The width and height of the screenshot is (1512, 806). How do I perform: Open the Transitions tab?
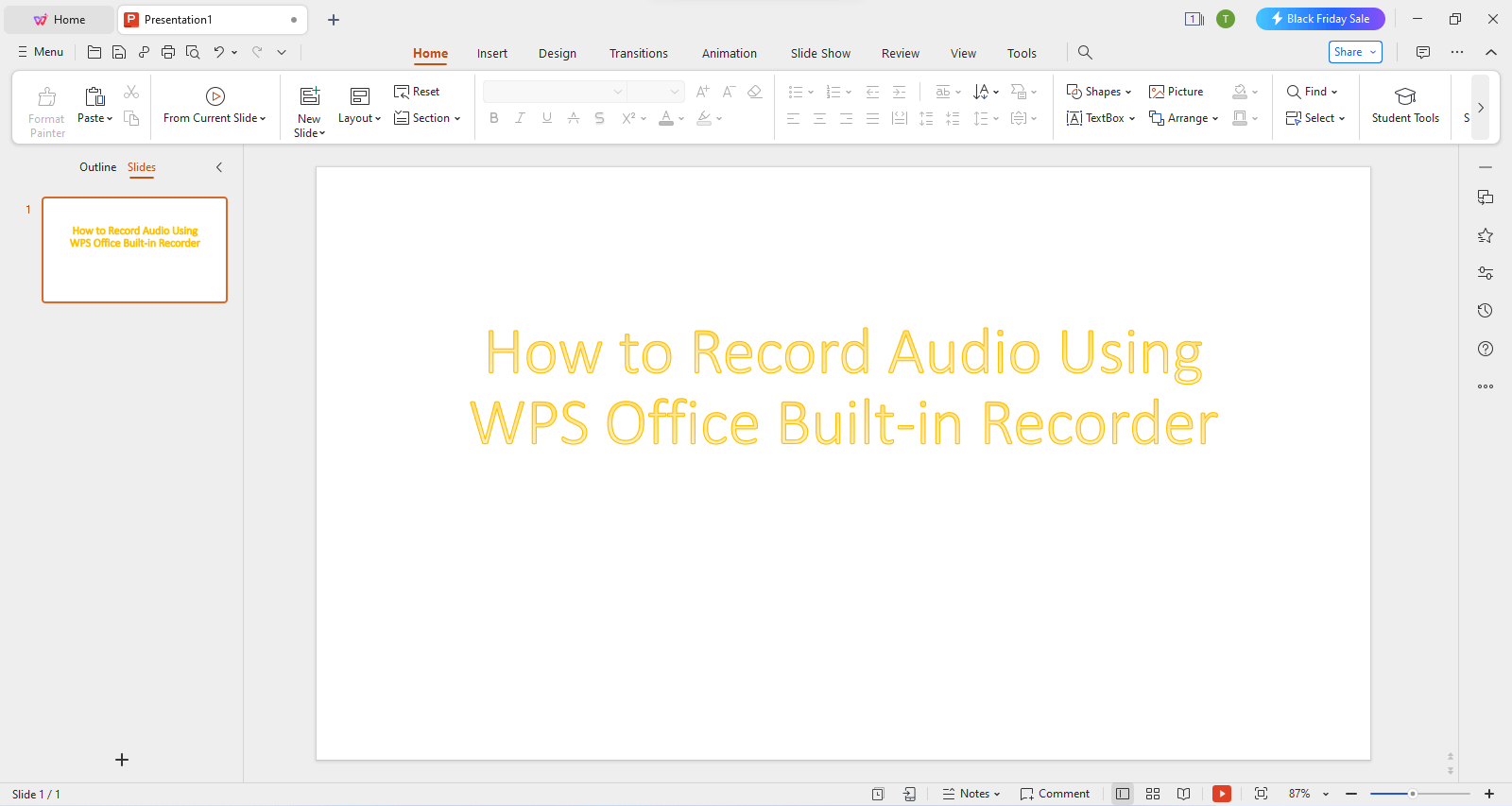click(x=639, y=53)
